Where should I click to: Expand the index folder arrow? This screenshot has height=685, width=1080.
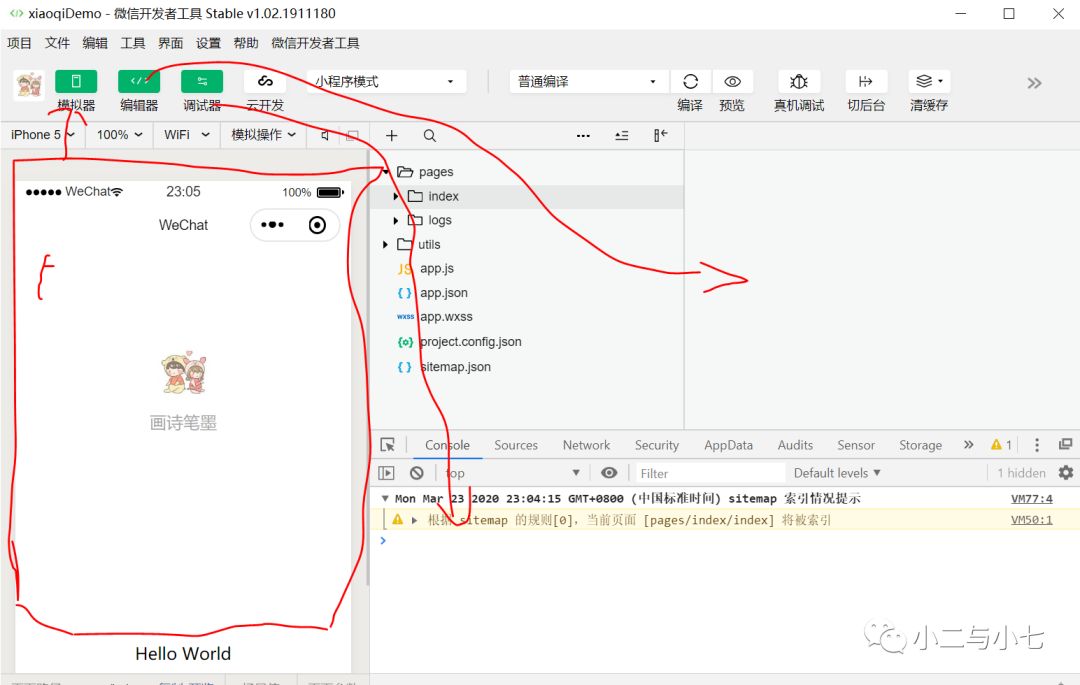click(395, 196)
